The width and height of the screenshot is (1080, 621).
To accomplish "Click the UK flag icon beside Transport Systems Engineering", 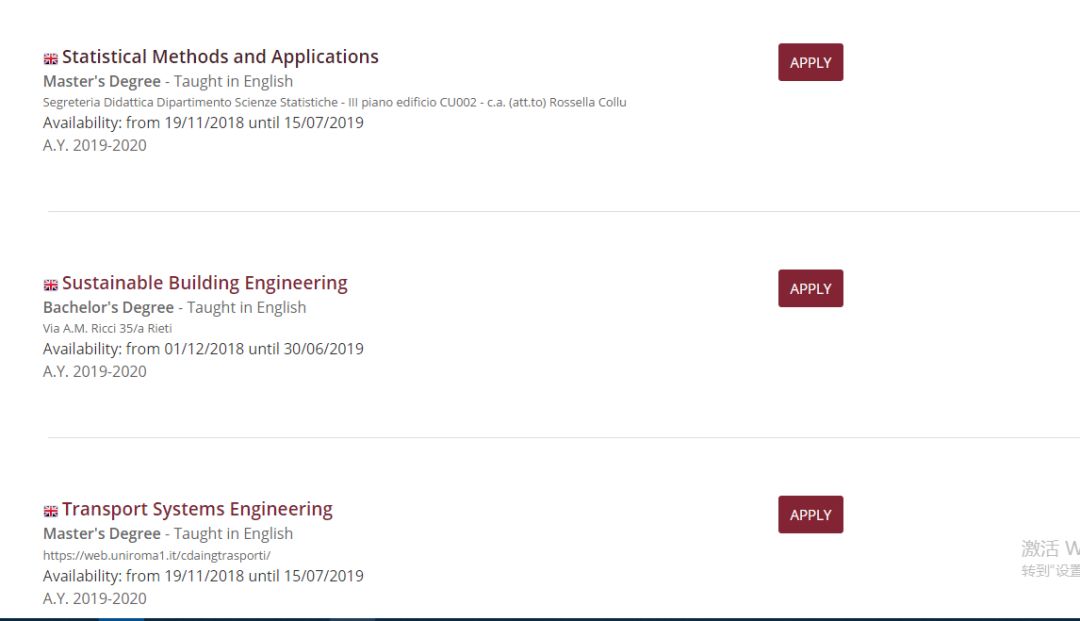I will pyautogui.click(x=50, y=510).
